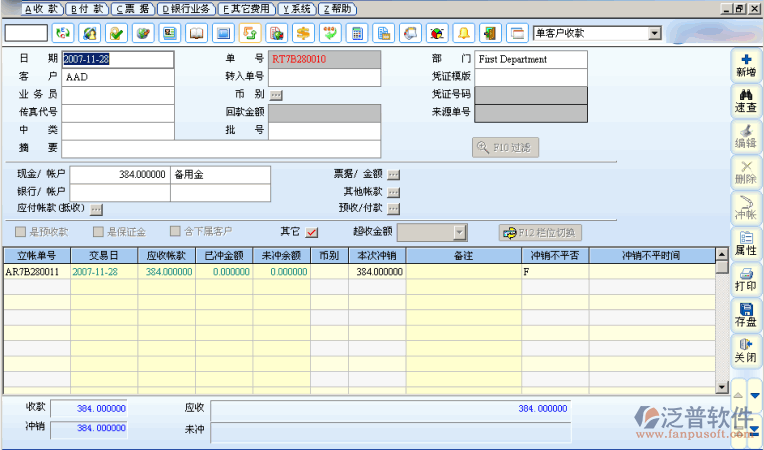The width and height of the screenshot is (764, 450).
Task: Click the 新增 (New) sidebar icon
Action: tap(745, 66)
